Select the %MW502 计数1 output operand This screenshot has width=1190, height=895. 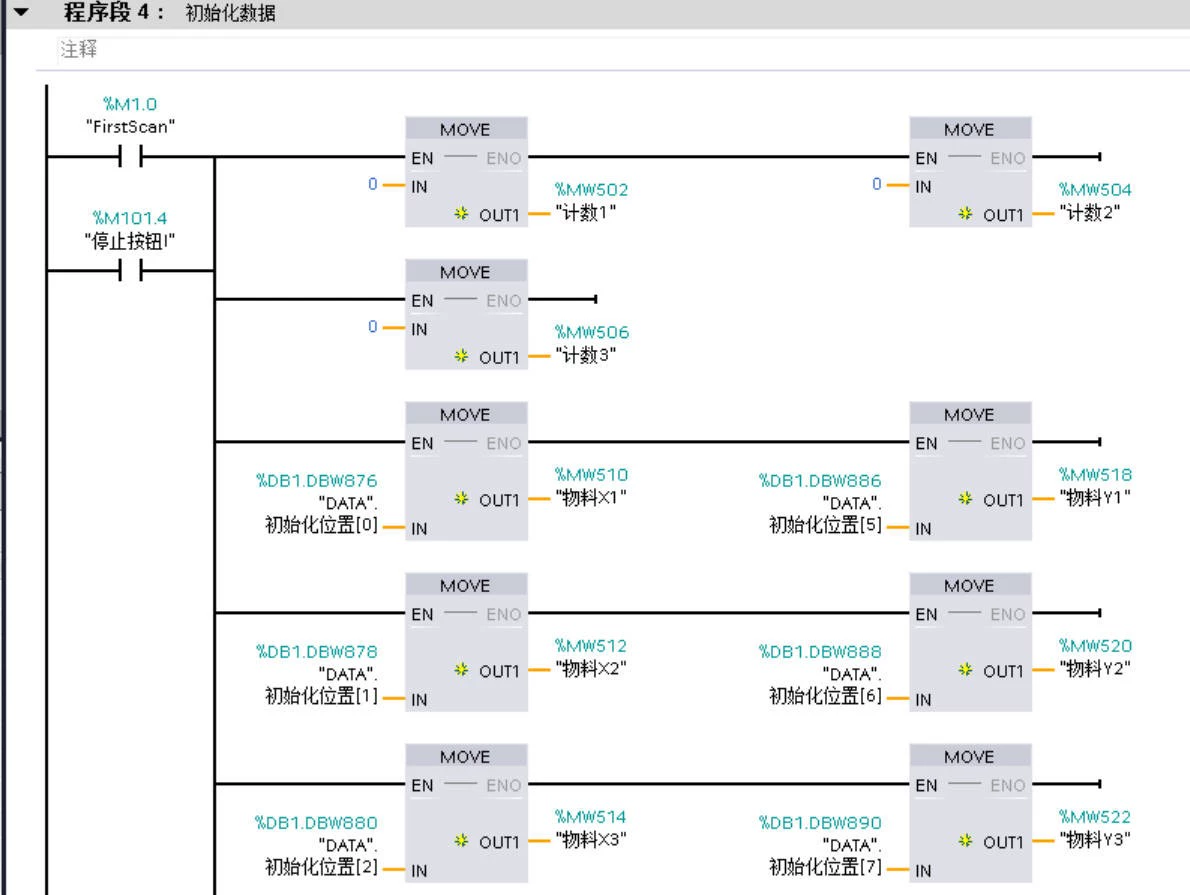(x=591, y=200)
